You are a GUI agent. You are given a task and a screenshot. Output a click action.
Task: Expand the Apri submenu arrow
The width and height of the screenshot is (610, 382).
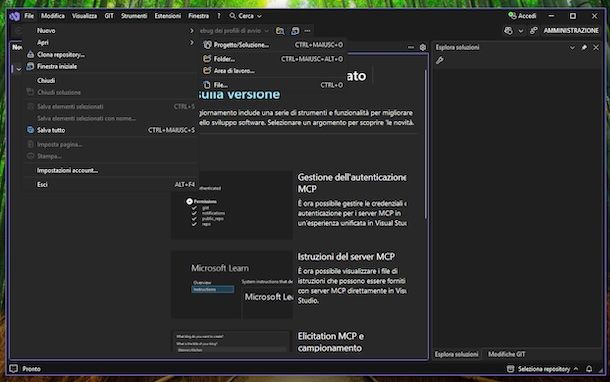(191, 42)
